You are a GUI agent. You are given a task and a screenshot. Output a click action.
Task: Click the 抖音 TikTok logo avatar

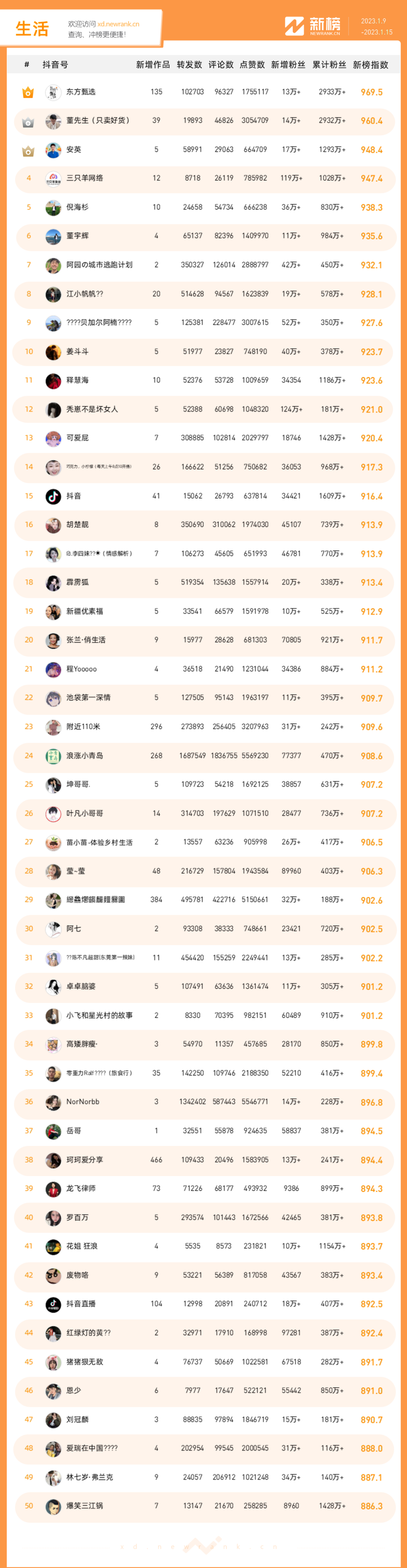point(53,496)
